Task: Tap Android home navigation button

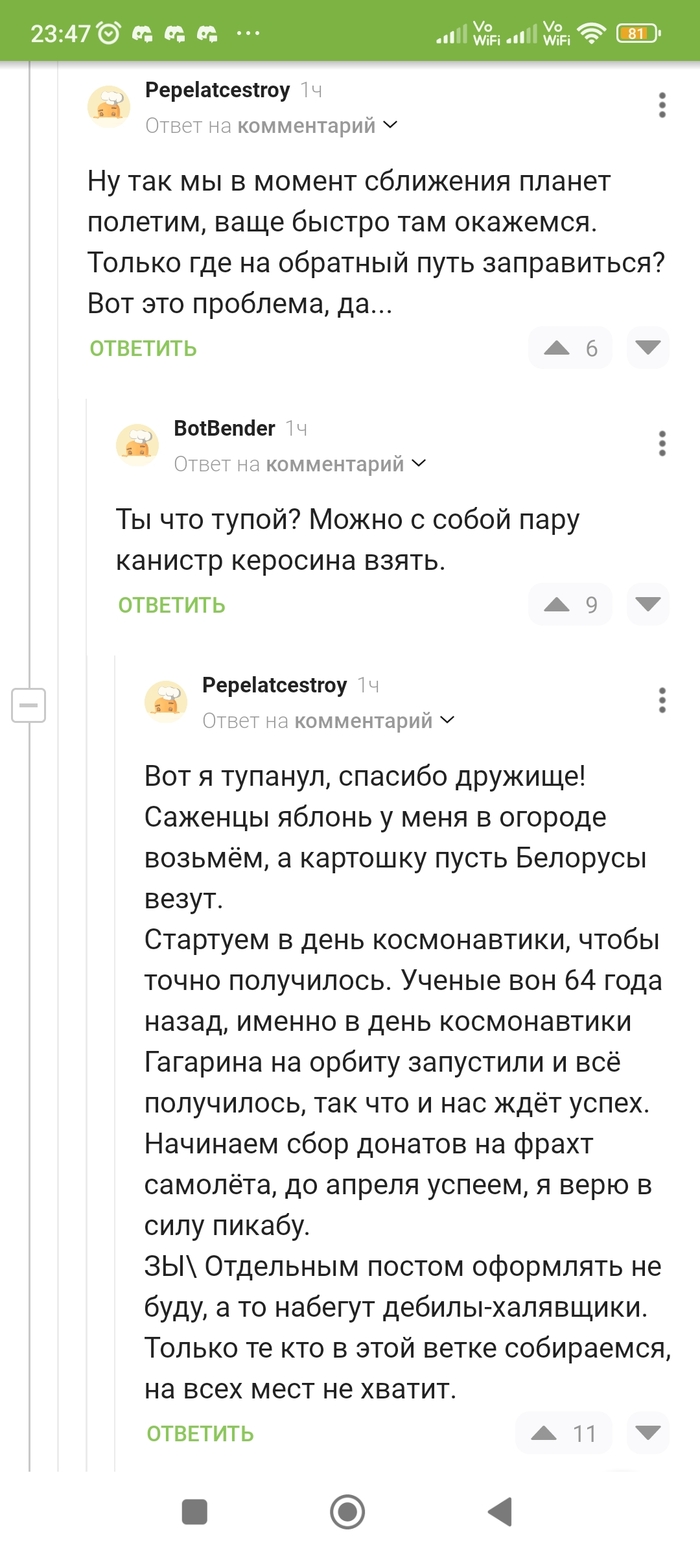Action: 348,1511
